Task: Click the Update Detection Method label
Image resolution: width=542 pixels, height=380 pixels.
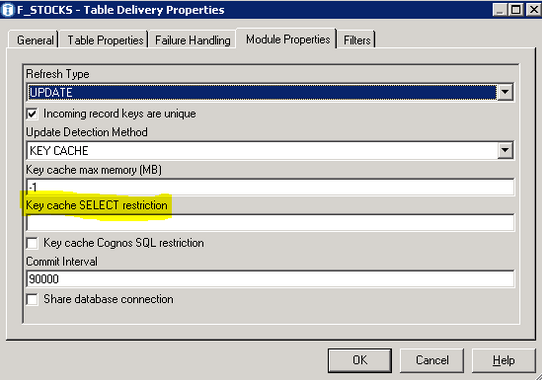Action: [87, 132]
